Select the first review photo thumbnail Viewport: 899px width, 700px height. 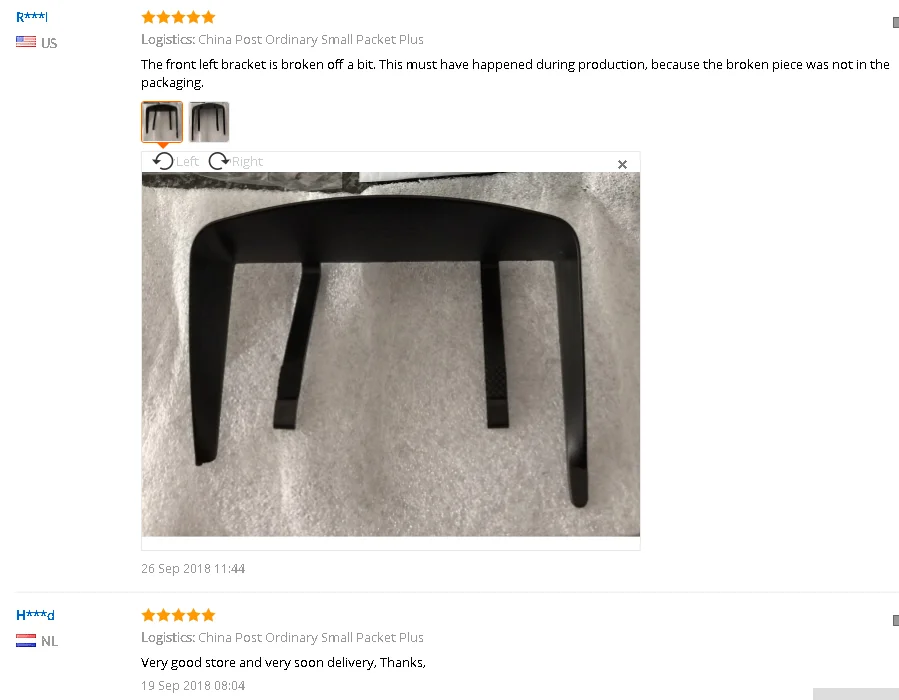pyautogui.click(x=162, y=122)
